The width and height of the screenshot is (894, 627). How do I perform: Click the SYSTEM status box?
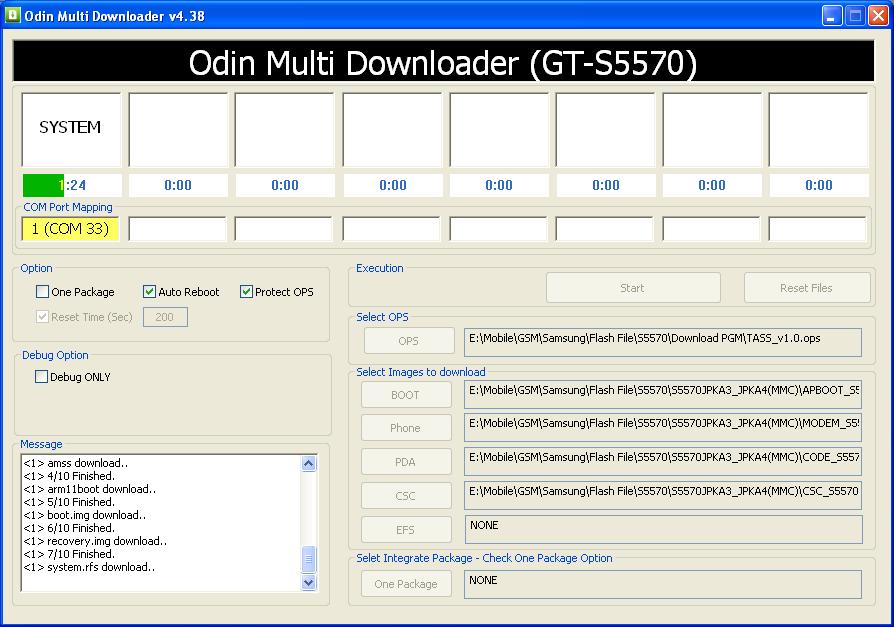71,129
